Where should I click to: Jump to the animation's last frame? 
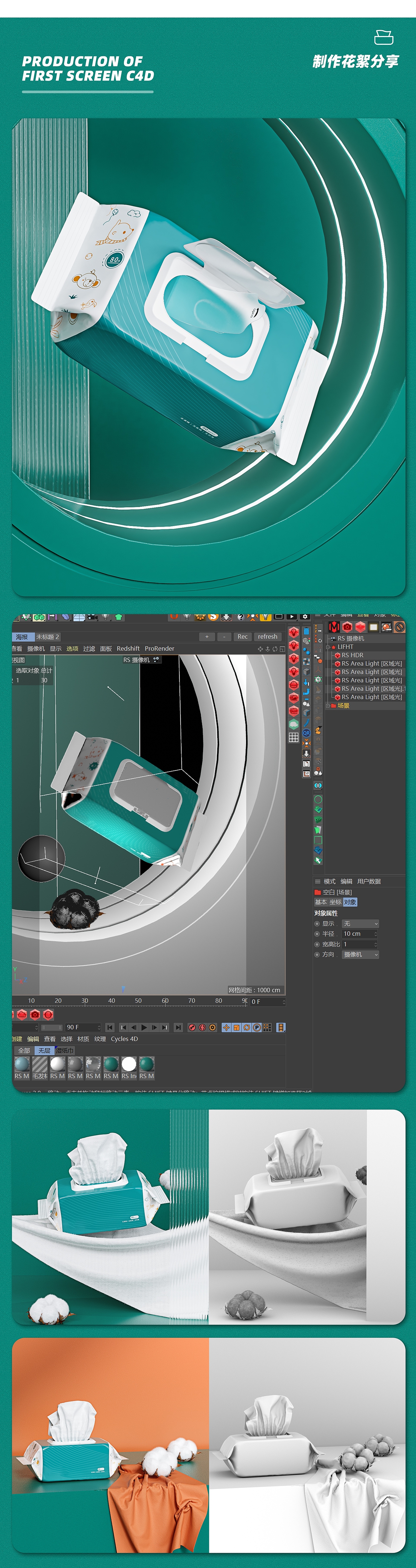178,1027
